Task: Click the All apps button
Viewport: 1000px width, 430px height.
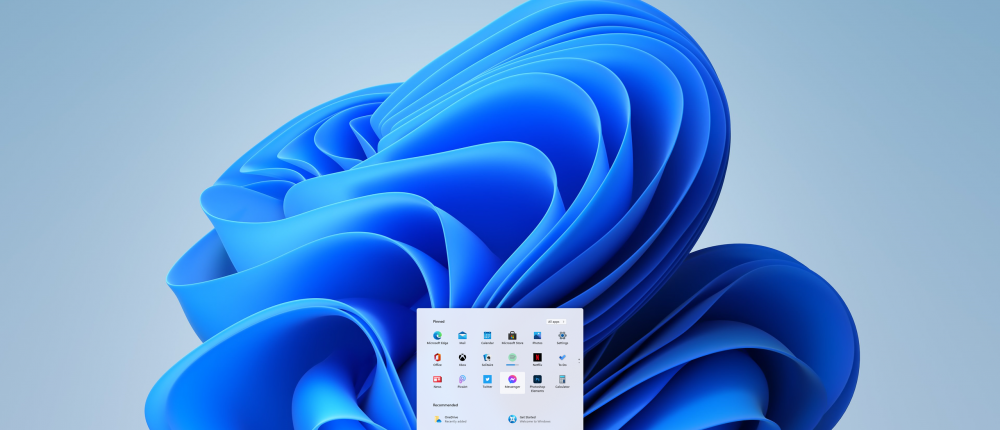Action: 556,321
